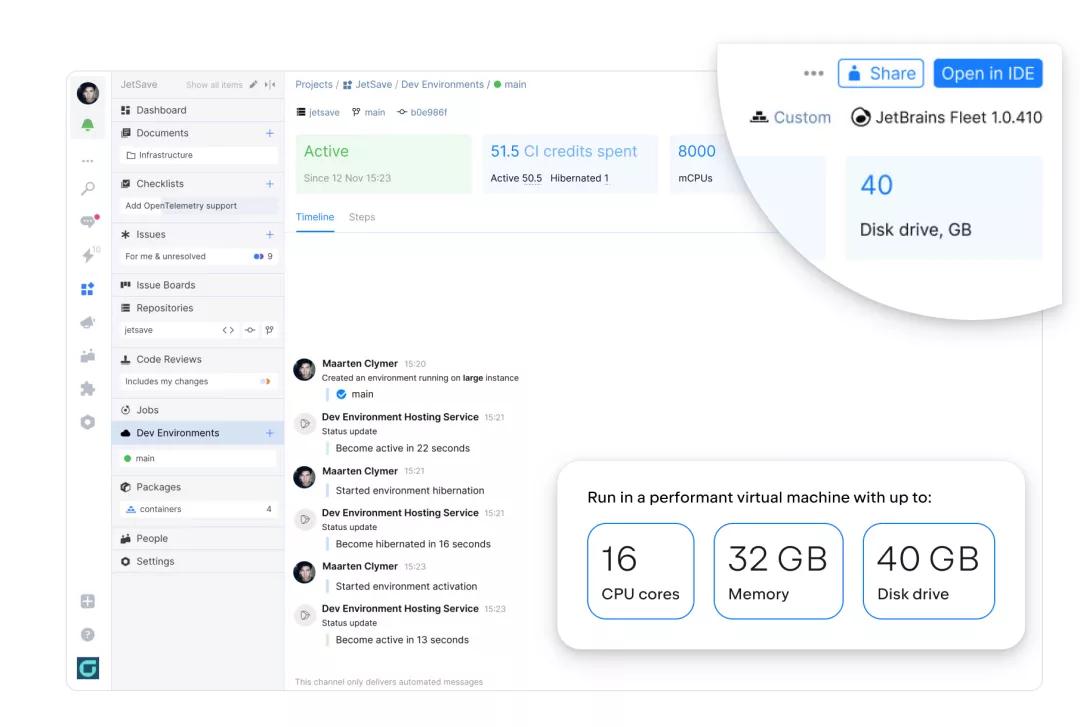
Task: View jetsave commits icon
Action: coord(250,330)
